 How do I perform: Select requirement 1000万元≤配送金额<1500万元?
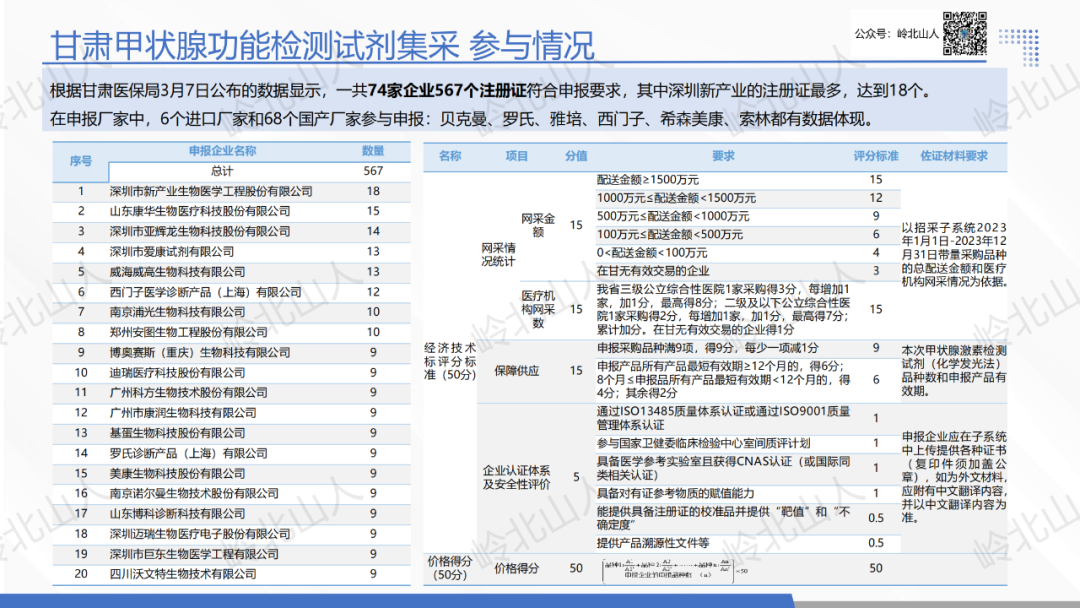(x=676, y=198)
